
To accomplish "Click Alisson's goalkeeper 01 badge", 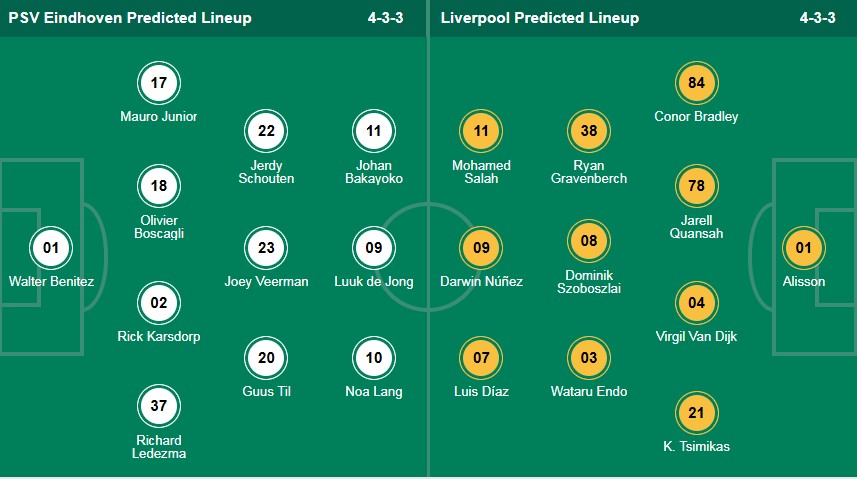I will (803, 248).
